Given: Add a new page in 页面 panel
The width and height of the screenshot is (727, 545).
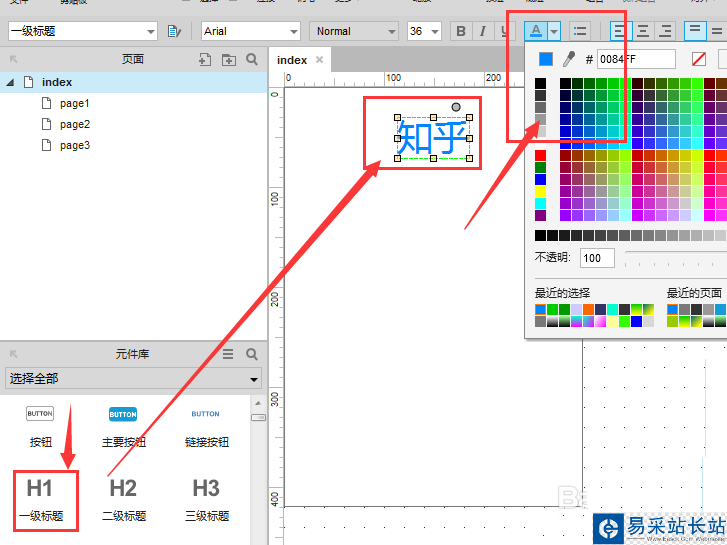Looking at the screenshot, I should coord(204,59).
